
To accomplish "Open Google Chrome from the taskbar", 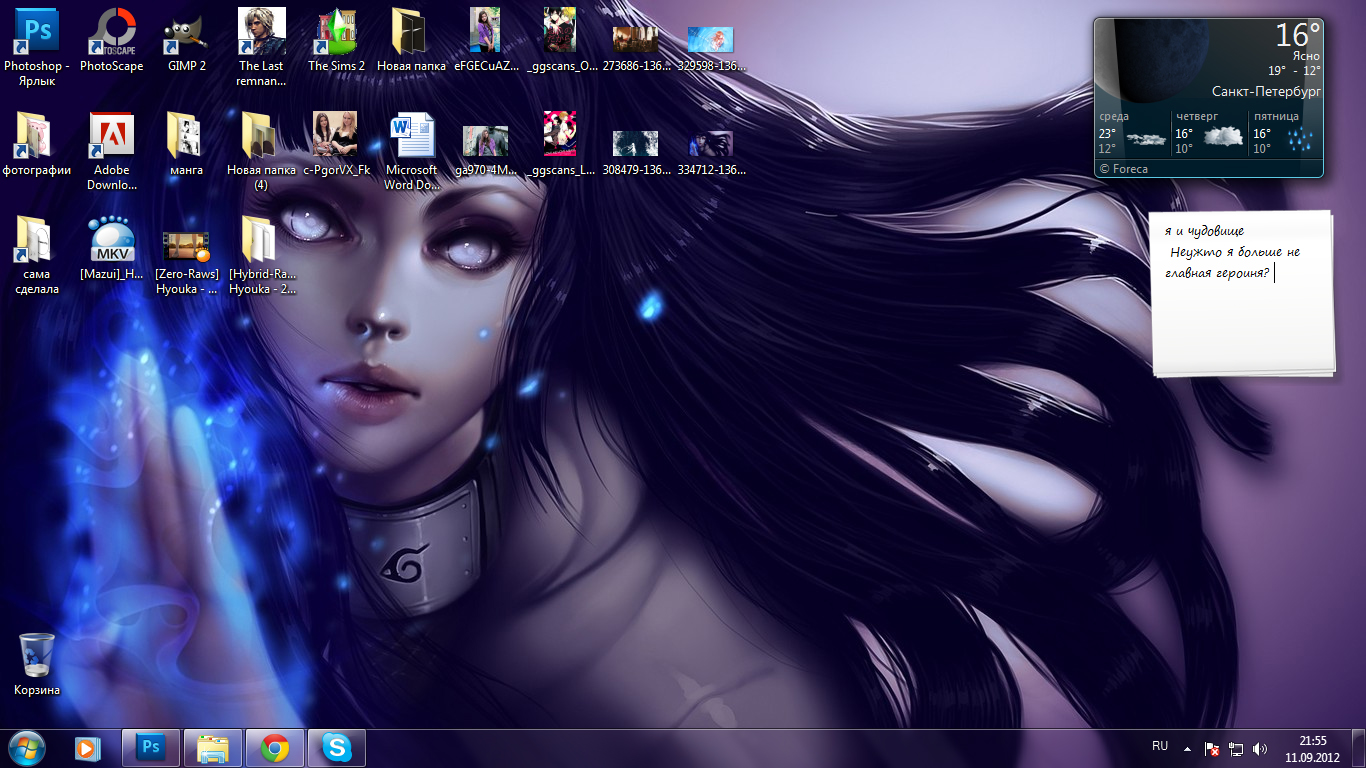I will click(275, 747).
